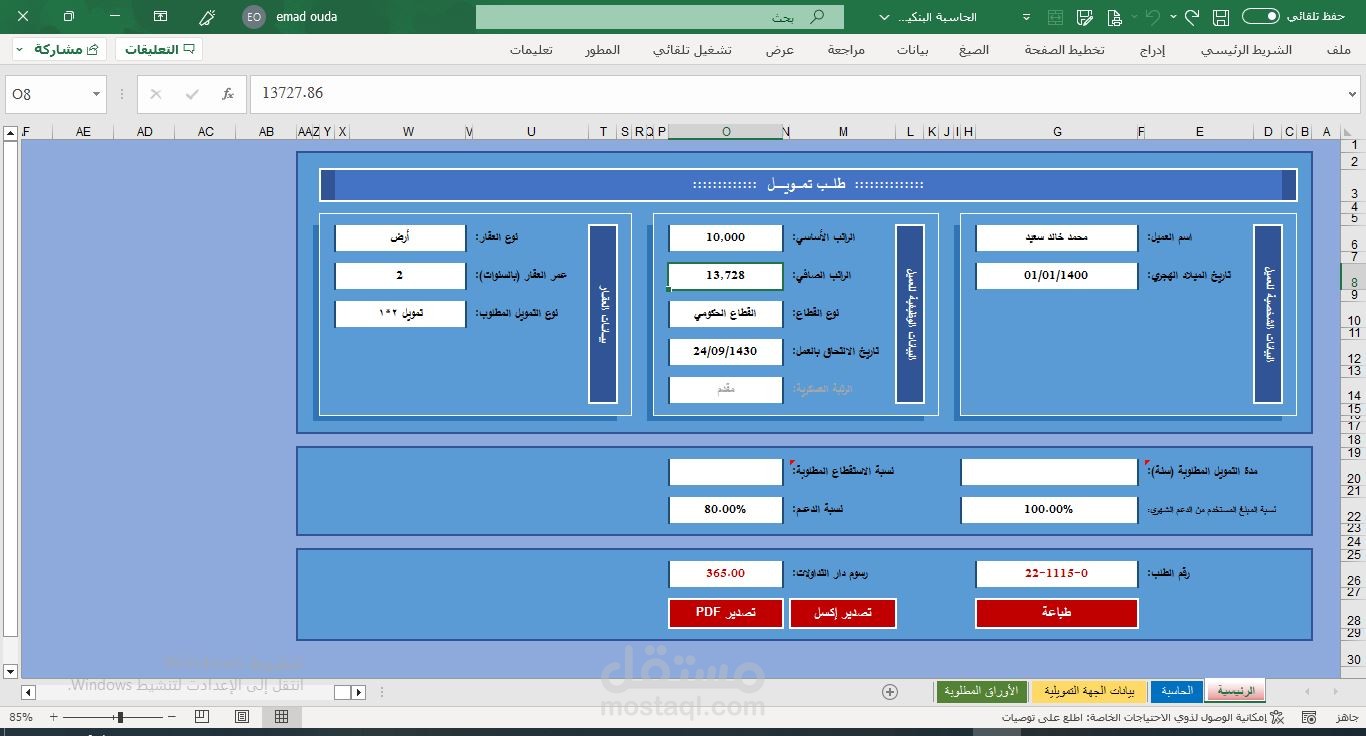
Task: Click the save-with-pen icon in quick access toolbar
Action: pos(1085,17)
